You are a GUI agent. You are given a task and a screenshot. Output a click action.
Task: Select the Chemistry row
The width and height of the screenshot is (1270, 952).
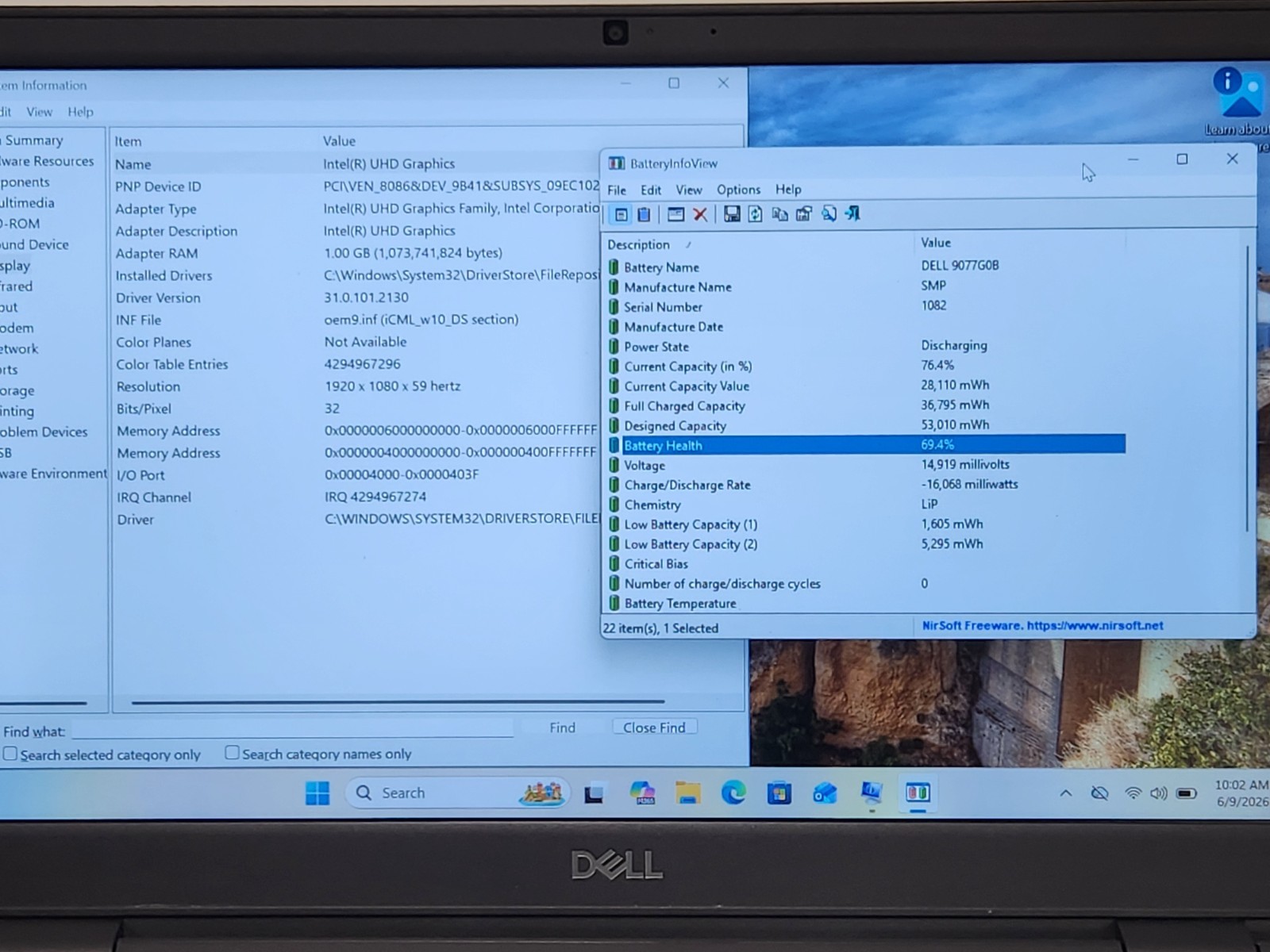(x=865, y=505)
